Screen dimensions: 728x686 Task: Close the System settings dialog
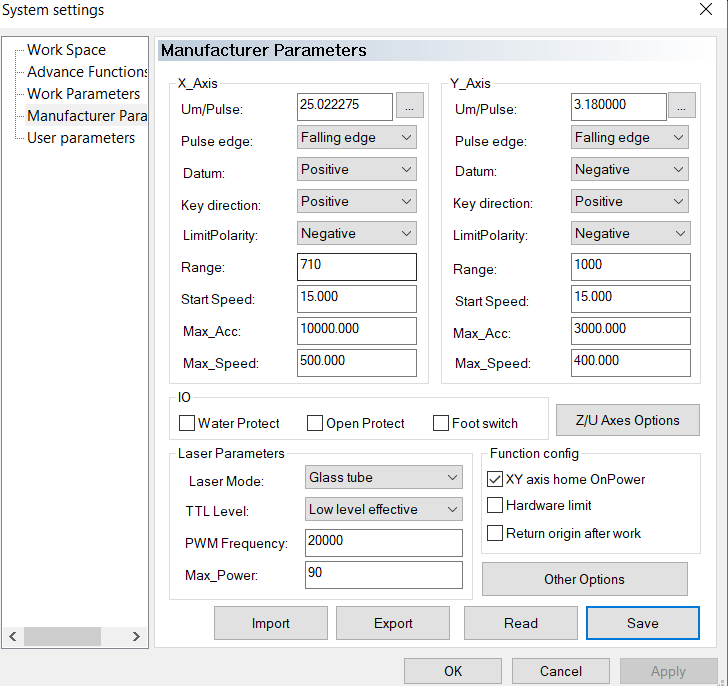tap(705, 10)
